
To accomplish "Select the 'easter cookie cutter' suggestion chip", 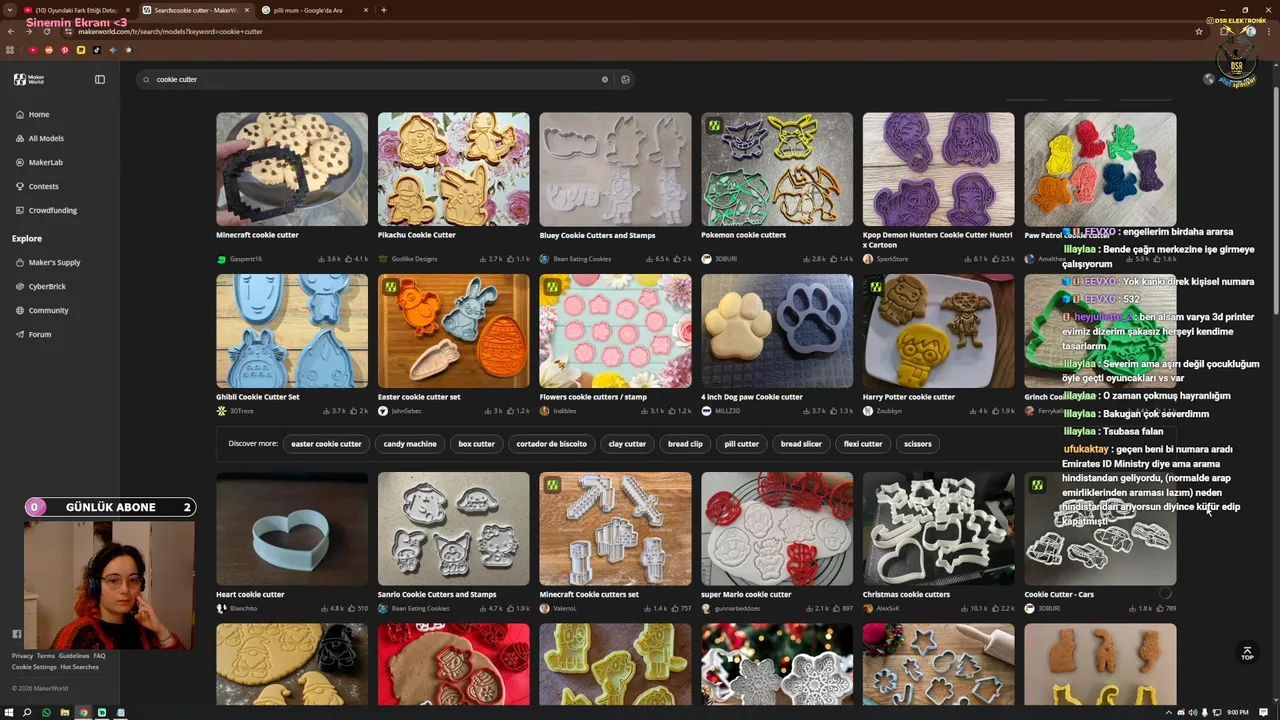I will click(x=326, y=444).
